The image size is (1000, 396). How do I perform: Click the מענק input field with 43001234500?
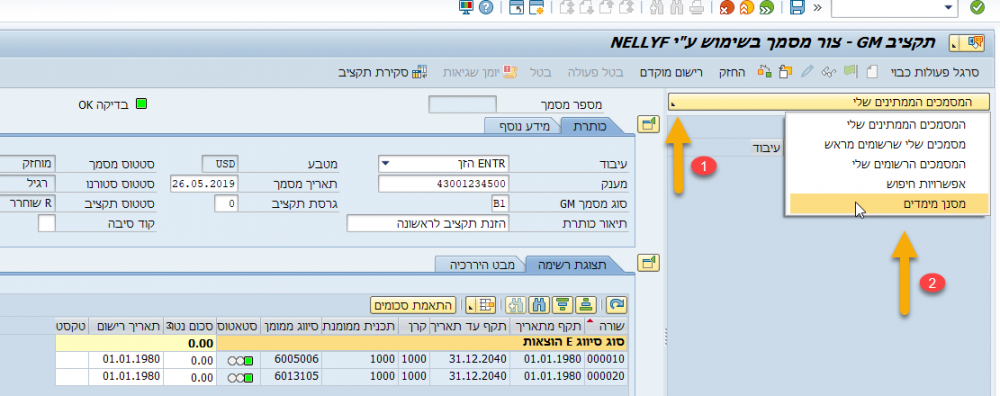[x=445, y=184]
